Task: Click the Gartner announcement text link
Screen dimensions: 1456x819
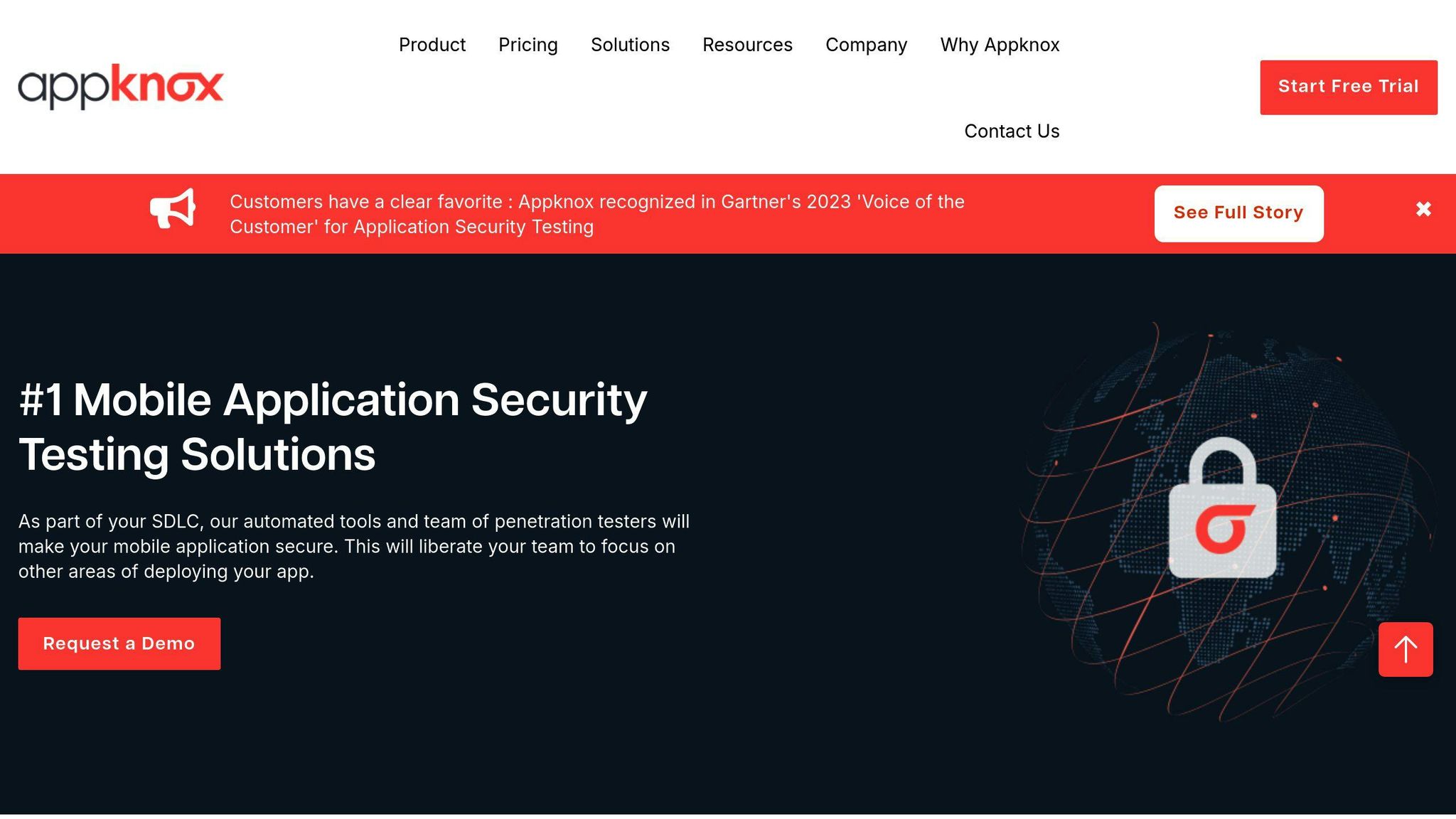Action: [597, 214]
